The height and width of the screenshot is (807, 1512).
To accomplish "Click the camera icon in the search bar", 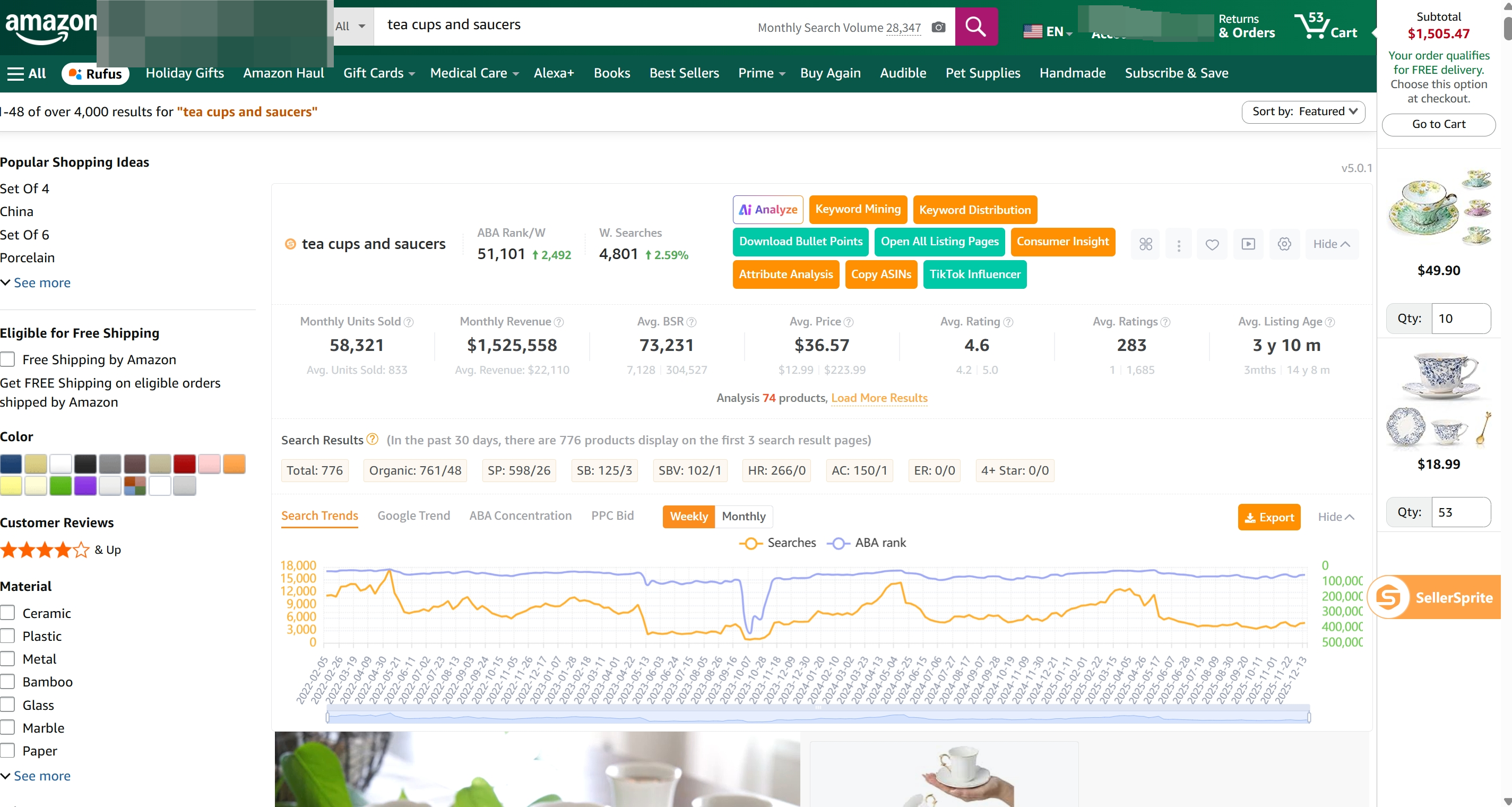I will (x=938, y=27).
